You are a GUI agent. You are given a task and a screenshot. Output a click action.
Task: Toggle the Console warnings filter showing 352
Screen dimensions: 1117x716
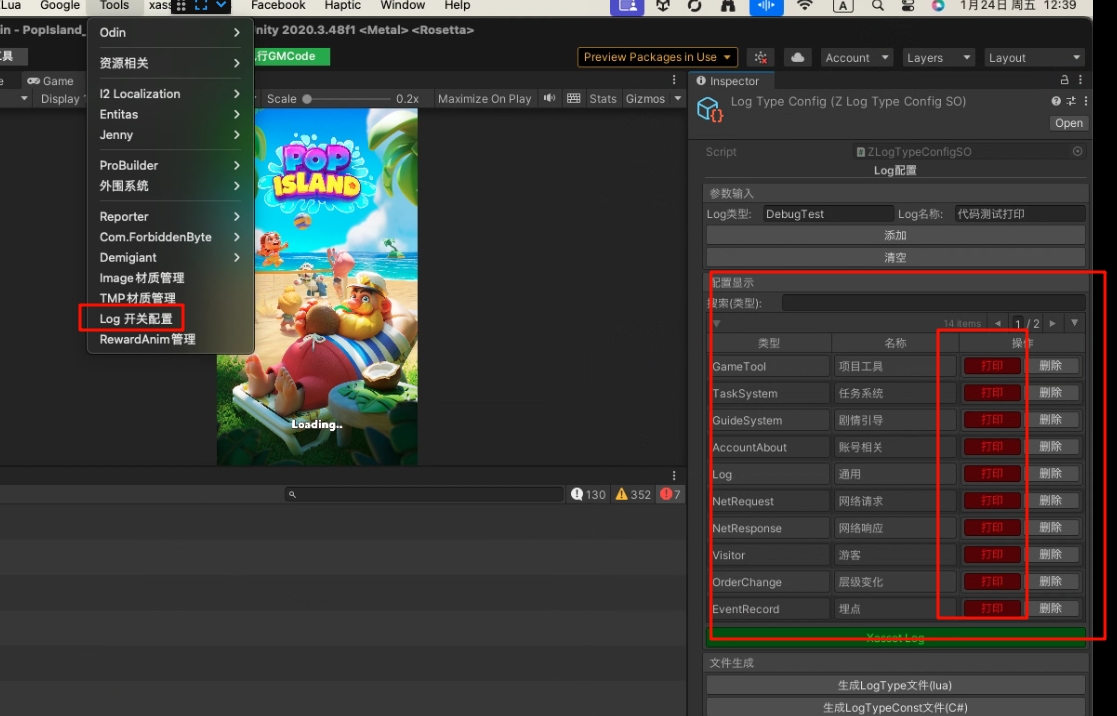click(x=633, y=494)
